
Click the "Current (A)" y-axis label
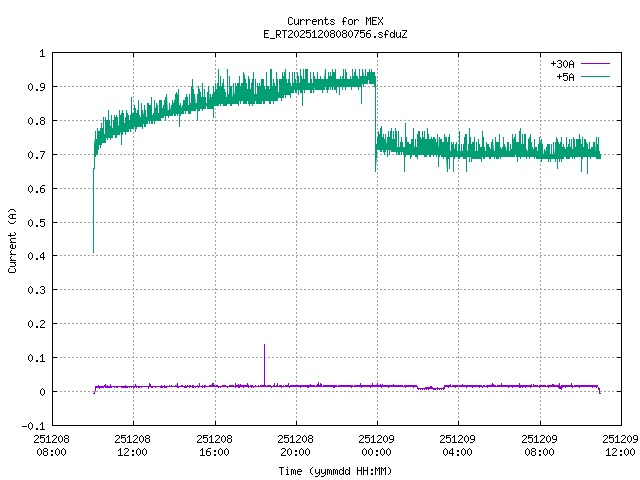13,239
